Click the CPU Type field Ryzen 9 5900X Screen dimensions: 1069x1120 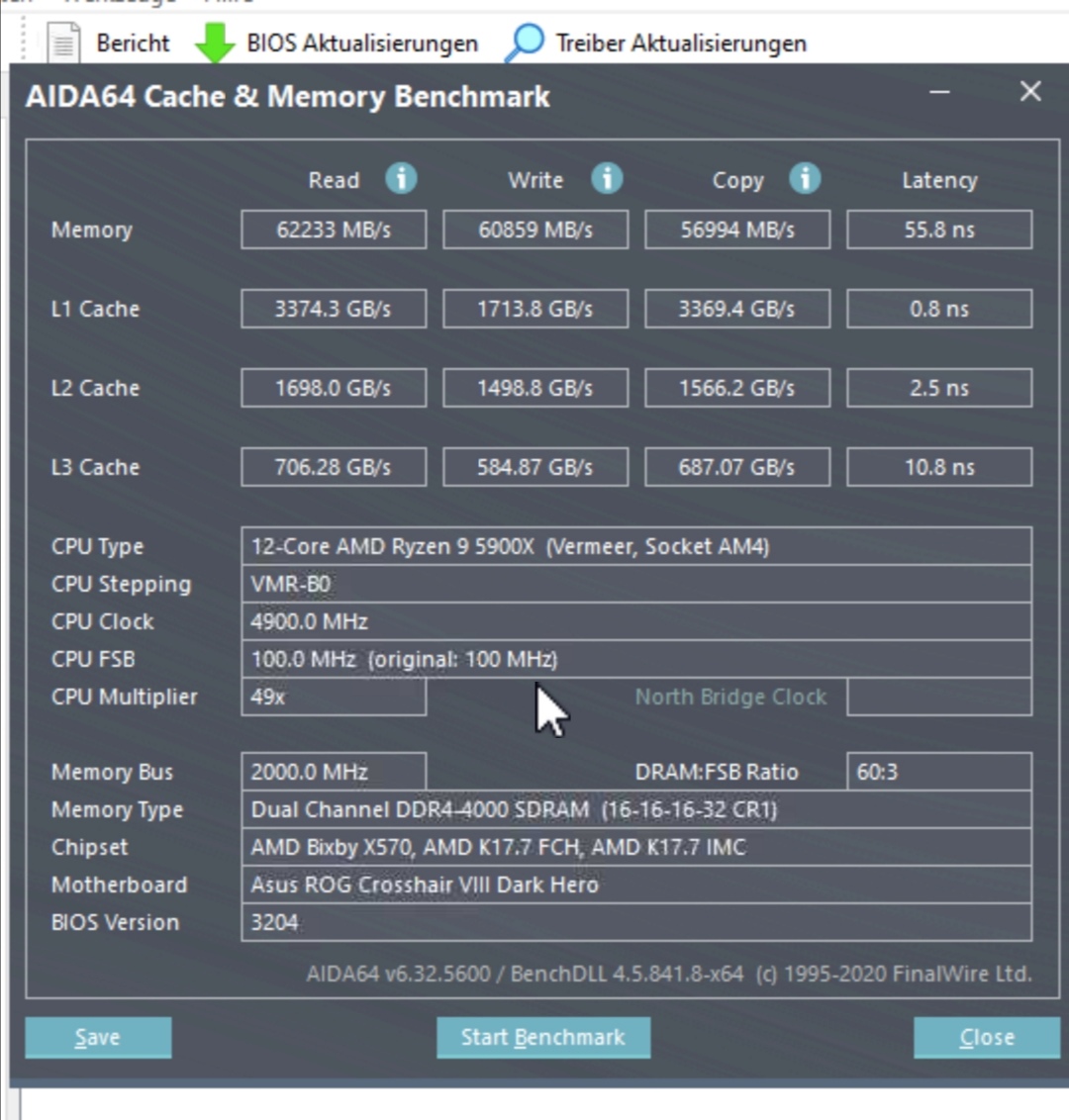pyautogui.click(x=636, y=546)
